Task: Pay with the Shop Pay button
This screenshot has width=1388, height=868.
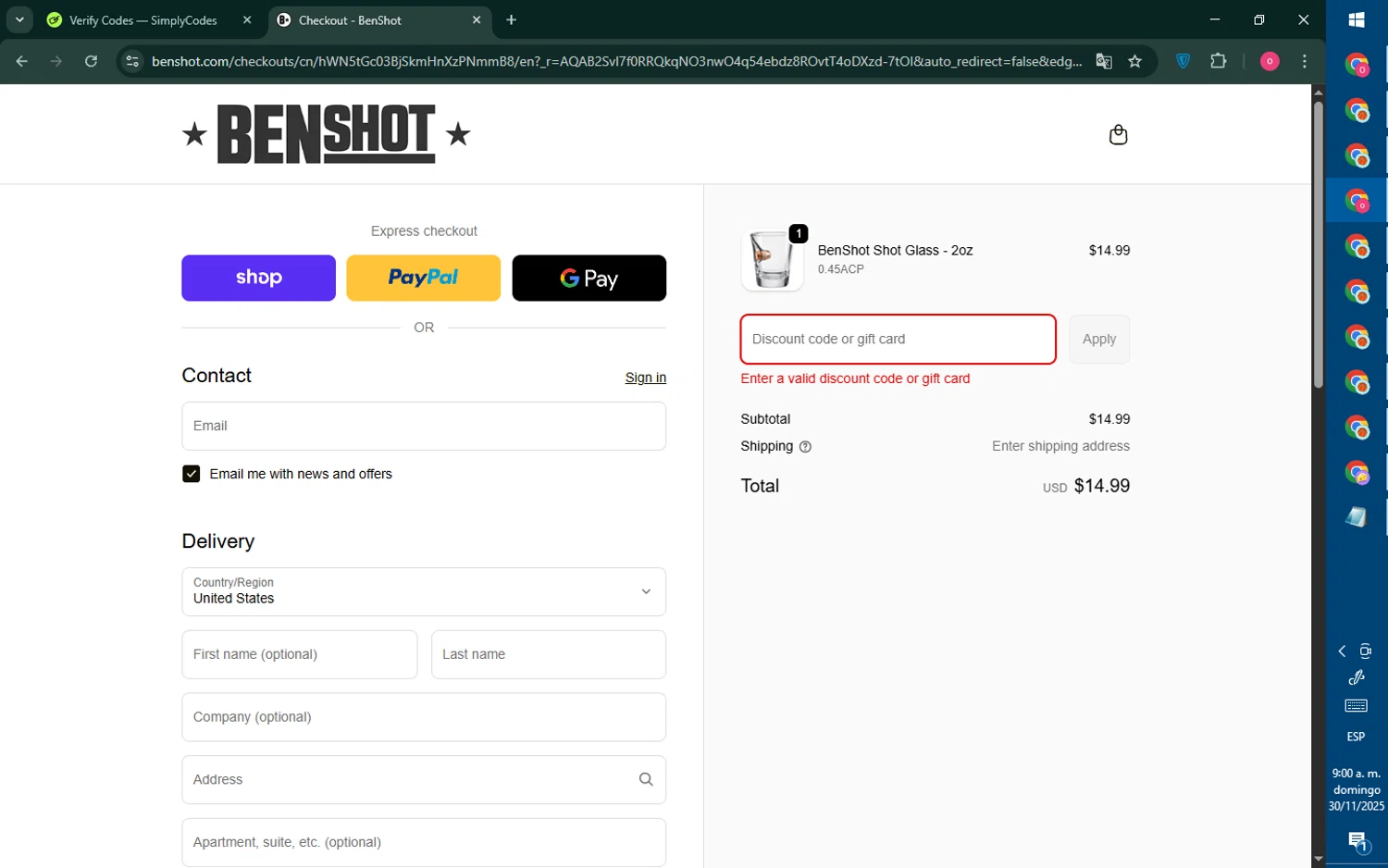Action: [x=258, y=278]
